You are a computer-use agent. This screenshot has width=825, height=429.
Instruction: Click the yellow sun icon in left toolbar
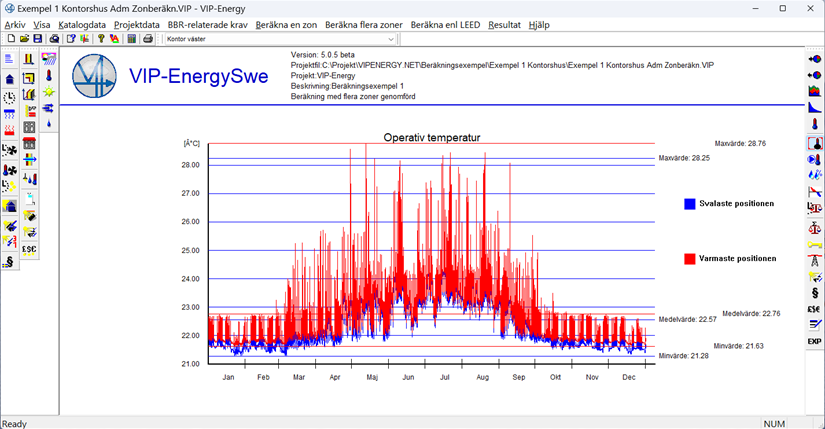[x=48, y=92]
